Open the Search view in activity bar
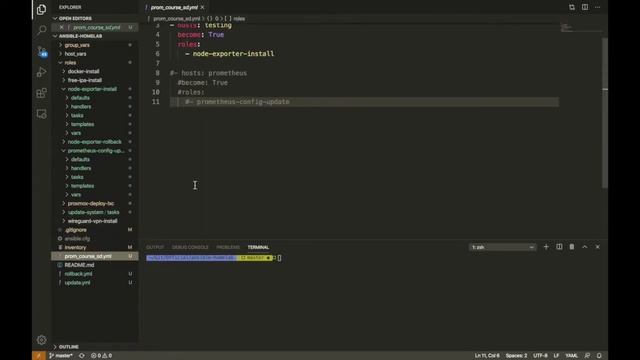The width and height of the screenshot is (640, 360). coord(41,30)
